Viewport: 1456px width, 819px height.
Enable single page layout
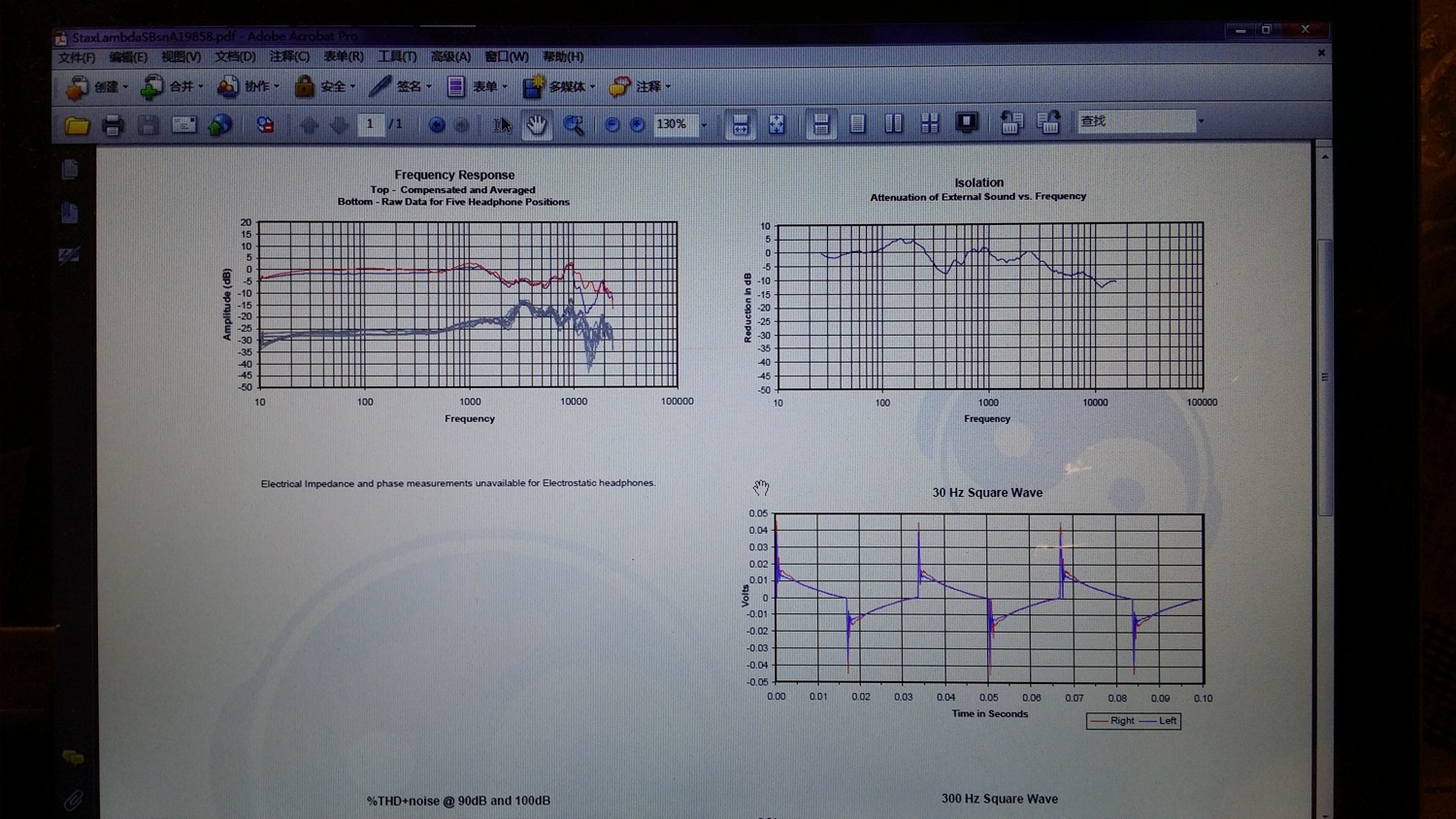tap(858, 123)
